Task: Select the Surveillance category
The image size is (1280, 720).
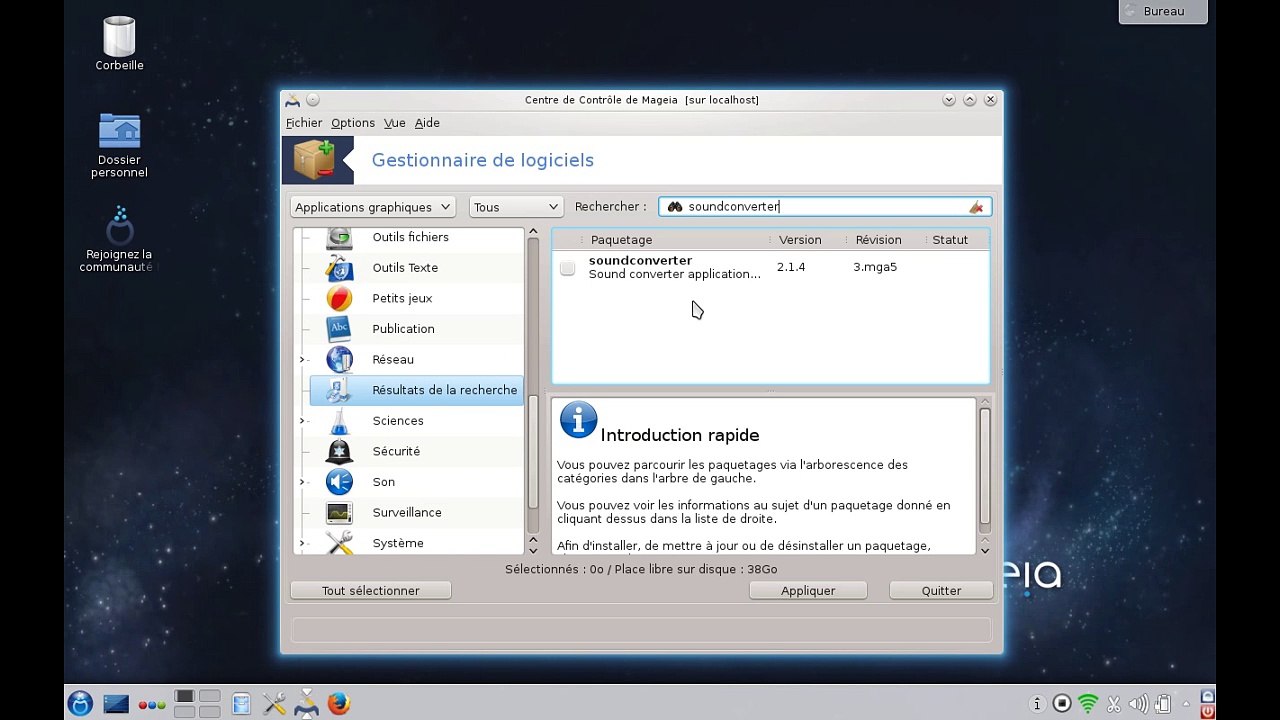Action: click(407, 513)
